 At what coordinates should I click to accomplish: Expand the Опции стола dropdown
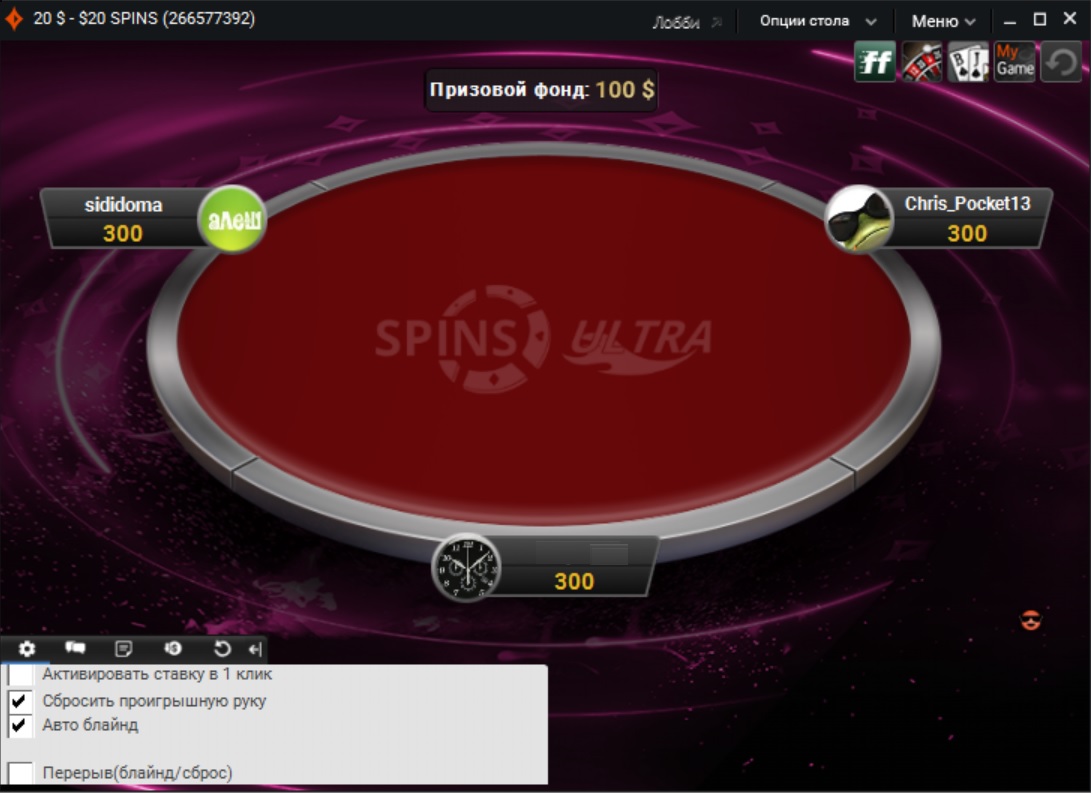click(x=818, y=21)
